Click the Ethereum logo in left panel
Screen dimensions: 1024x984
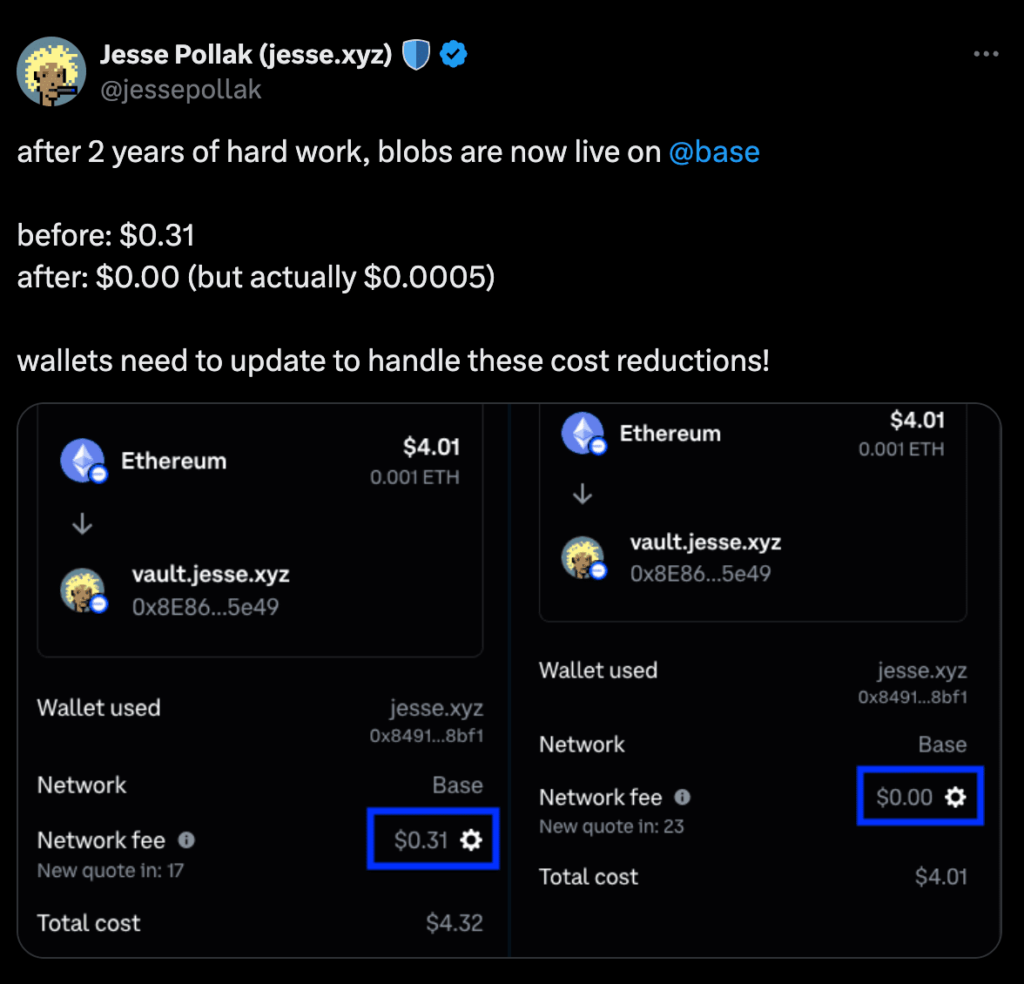click(82, 462)
